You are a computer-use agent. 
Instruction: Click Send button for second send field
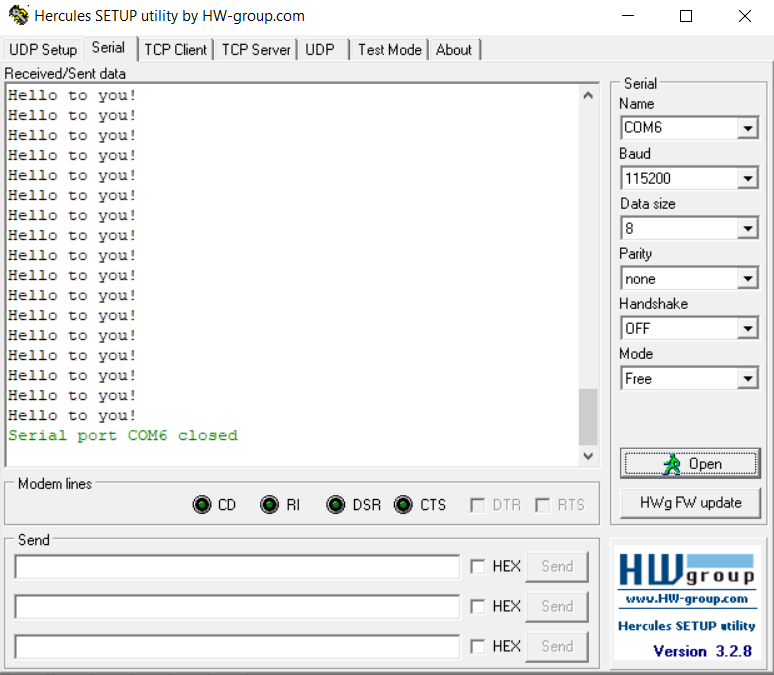coord(557,606)
